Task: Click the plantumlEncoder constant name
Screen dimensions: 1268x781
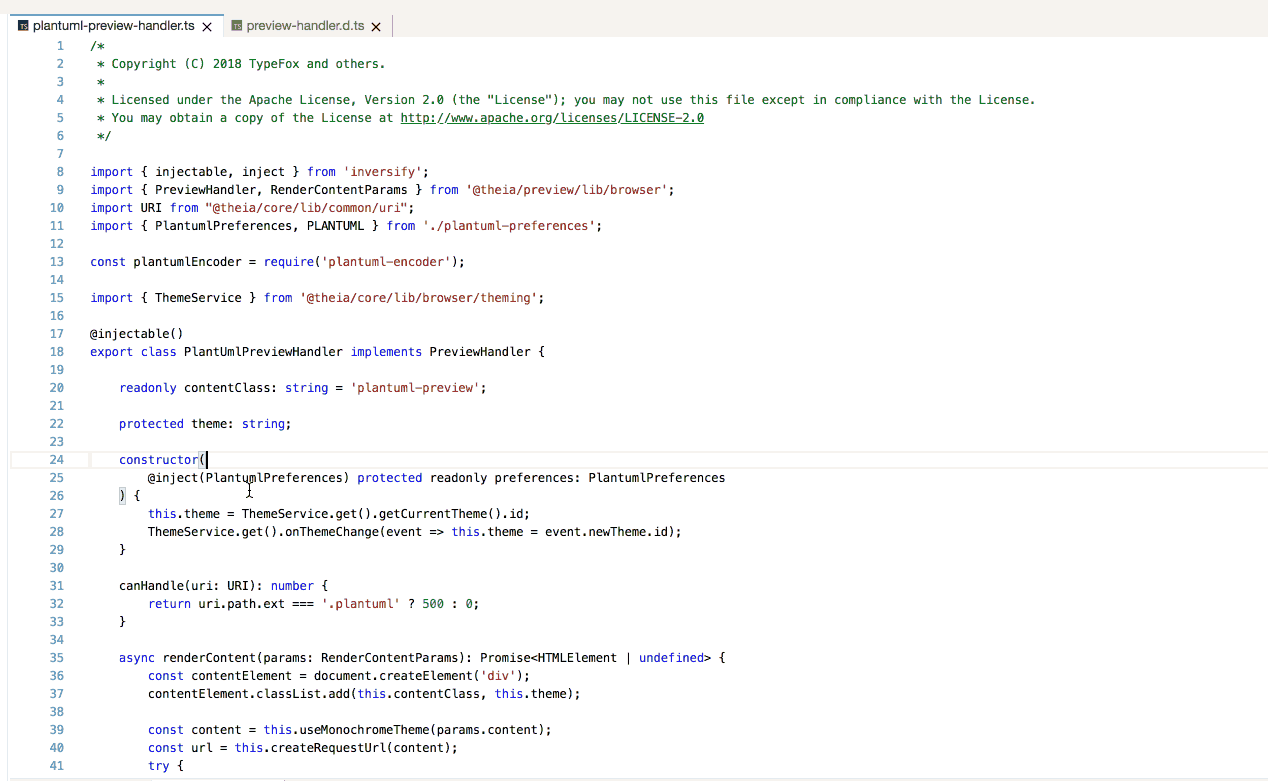Action: coord(187,262)
